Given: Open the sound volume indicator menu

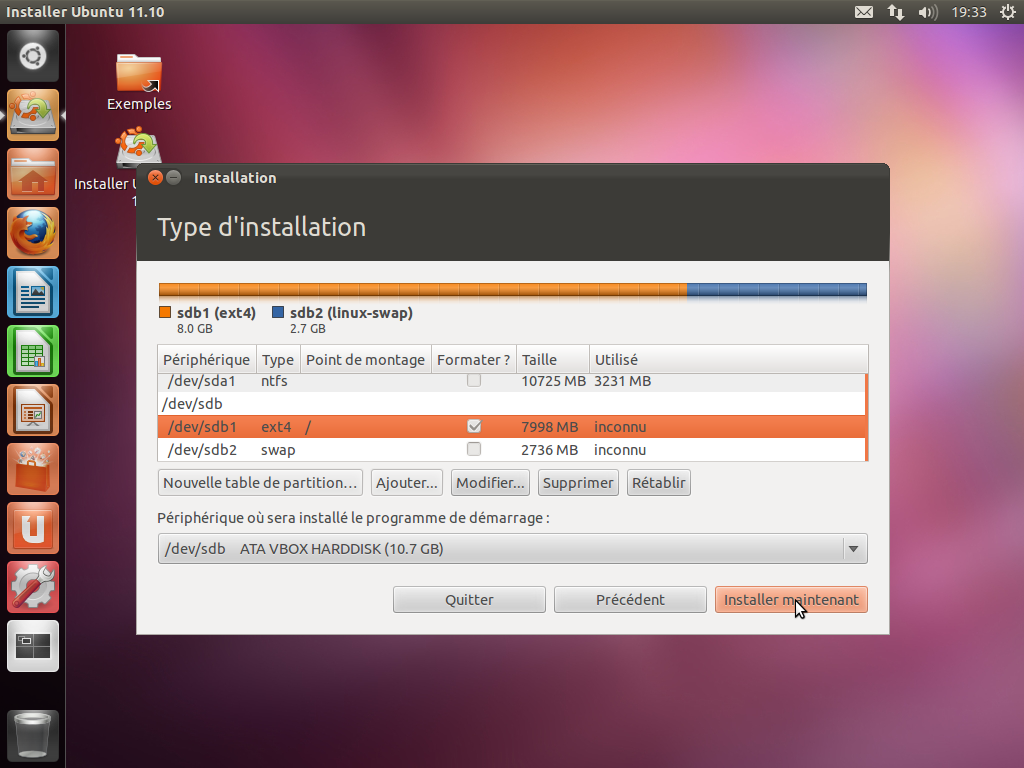Looking at the screenshot, I should [927, 12].
